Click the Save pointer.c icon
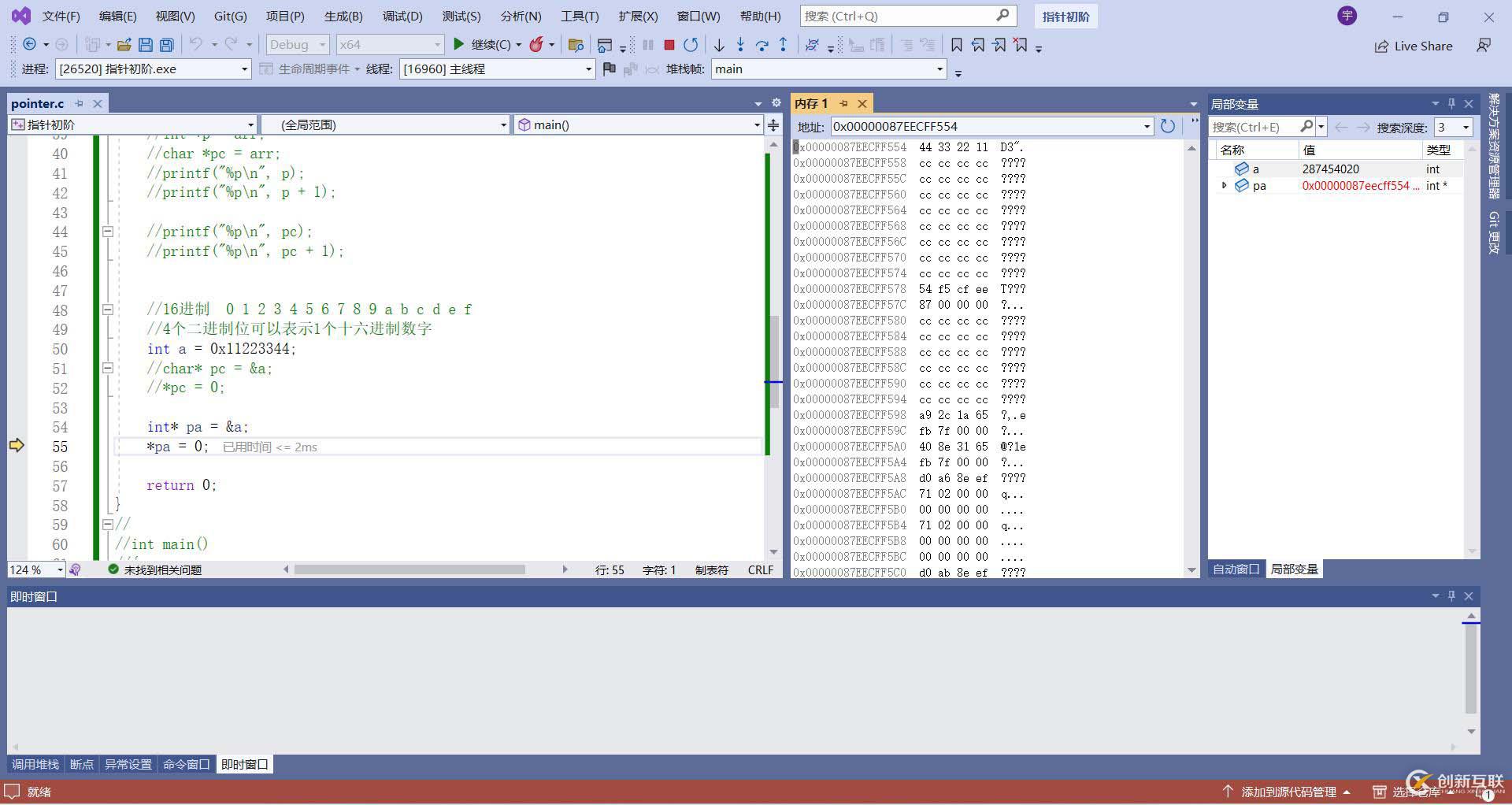This screenshot has width=1512, height=805. point(145,45)
